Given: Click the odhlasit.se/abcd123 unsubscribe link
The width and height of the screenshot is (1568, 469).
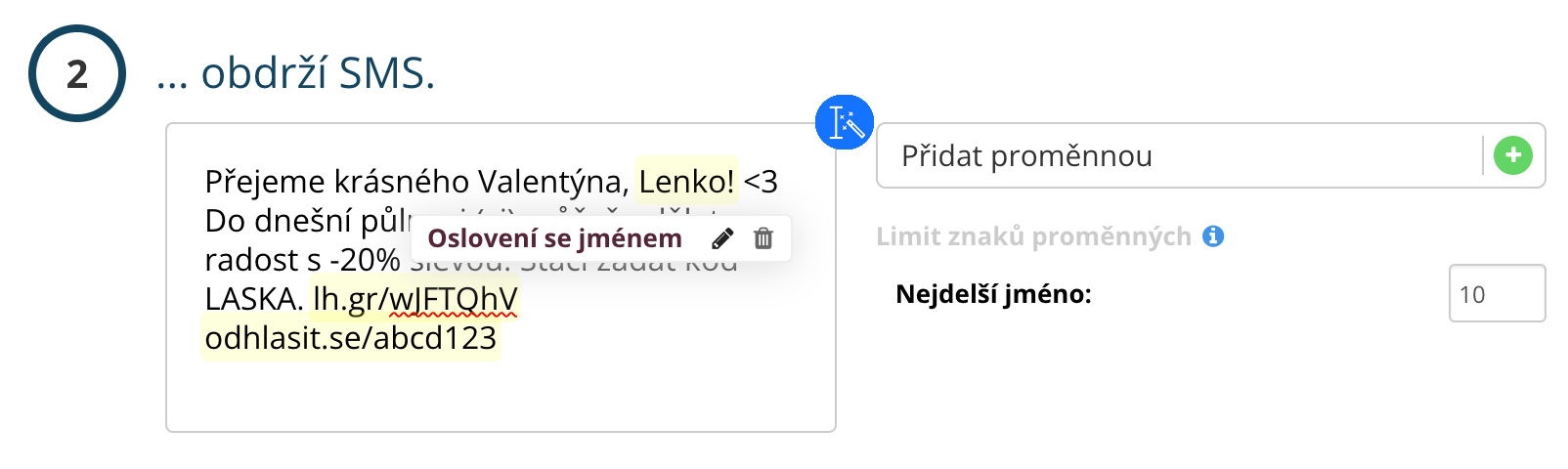Looking at the screenshot, I should pos(351,338).
